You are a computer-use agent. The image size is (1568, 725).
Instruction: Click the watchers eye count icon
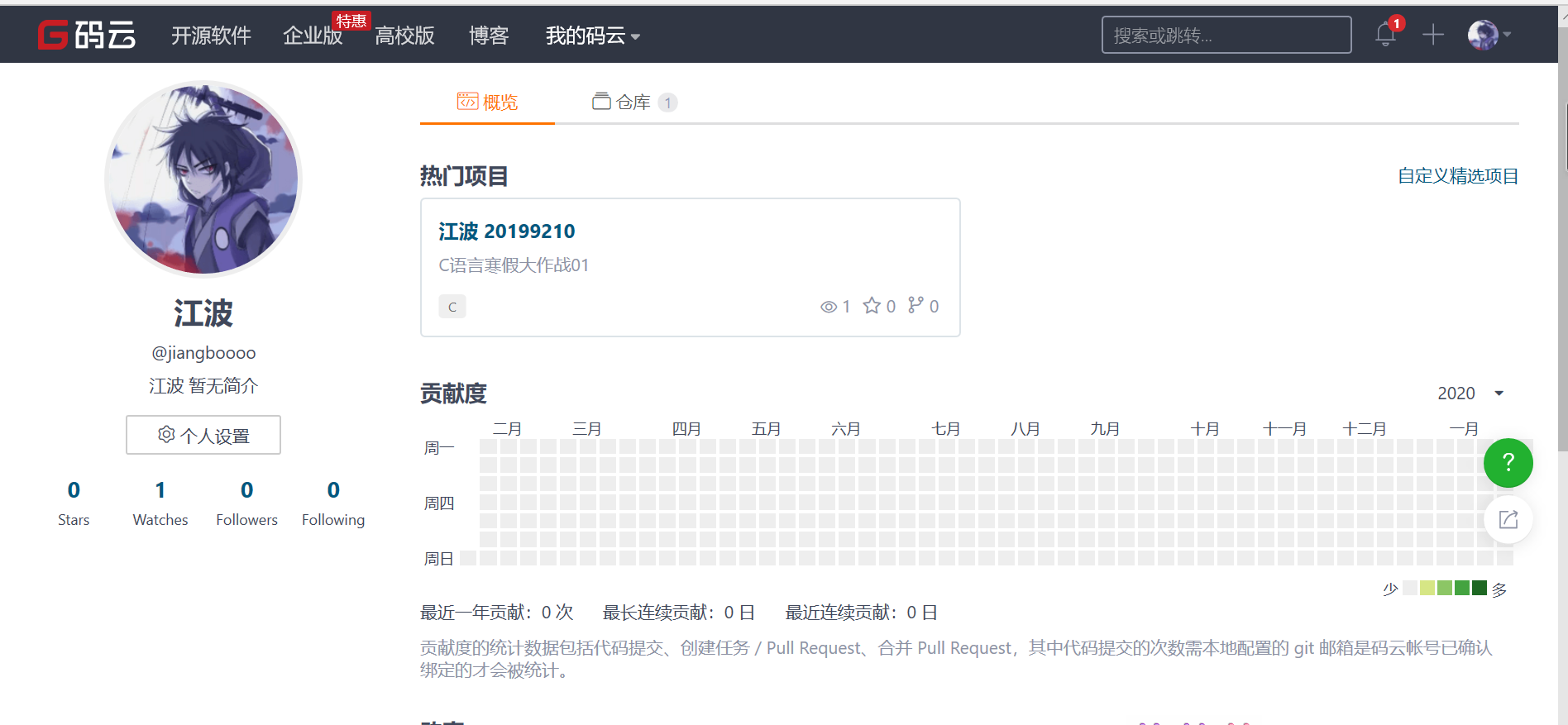[828, 307]
